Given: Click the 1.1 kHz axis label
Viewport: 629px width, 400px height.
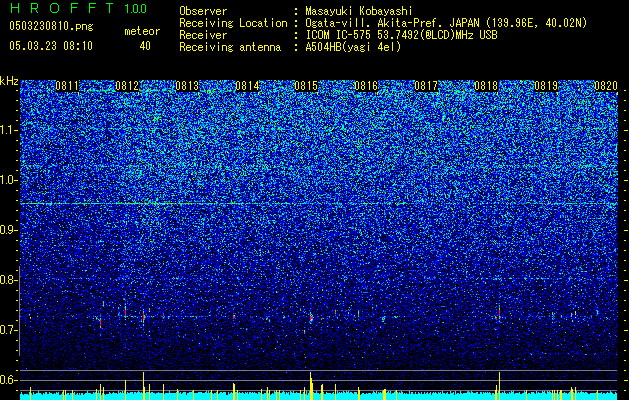Looking at the screenshot, I should point(8,130).
